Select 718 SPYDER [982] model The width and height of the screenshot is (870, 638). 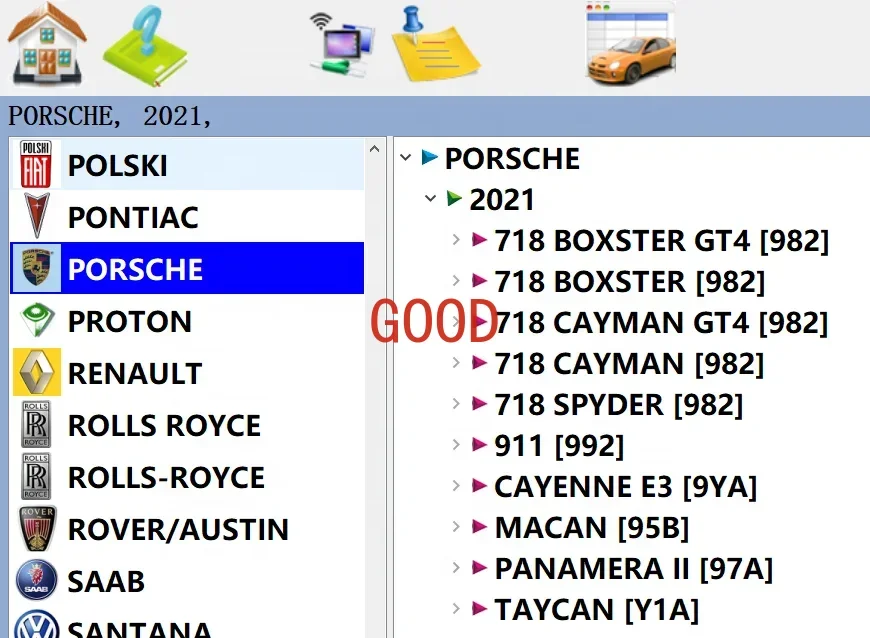[x=619, y=405]
